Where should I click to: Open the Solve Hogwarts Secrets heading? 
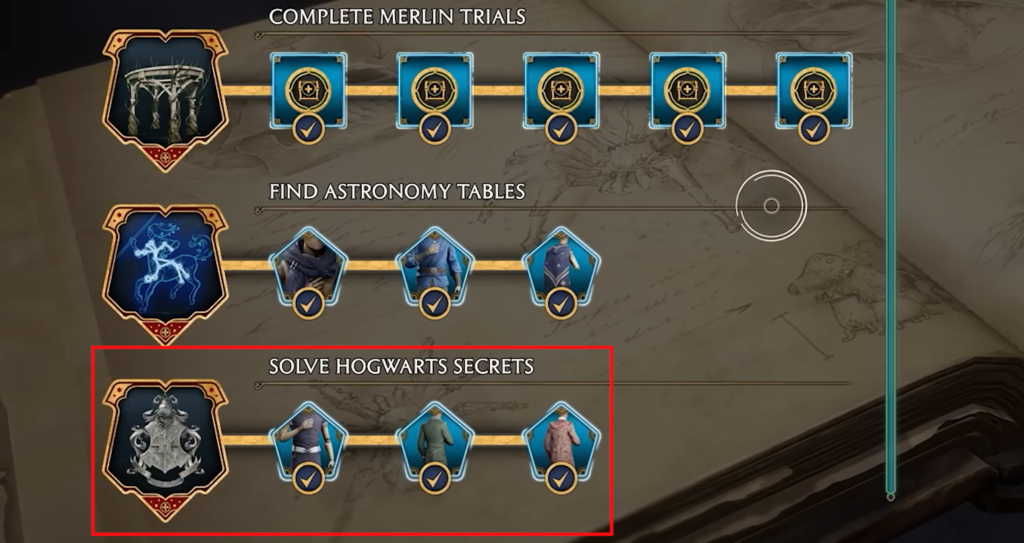tap(402, 367)
